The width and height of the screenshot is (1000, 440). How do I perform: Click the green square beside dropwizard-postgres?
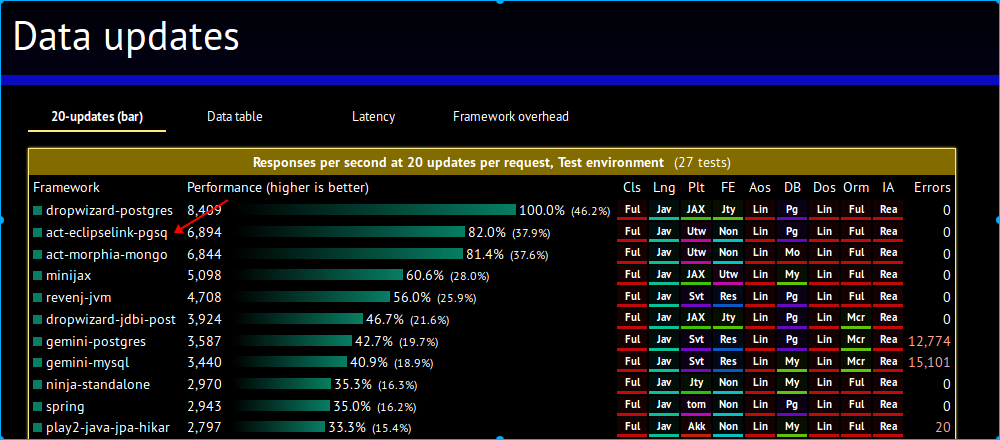[x=38, y=210]
